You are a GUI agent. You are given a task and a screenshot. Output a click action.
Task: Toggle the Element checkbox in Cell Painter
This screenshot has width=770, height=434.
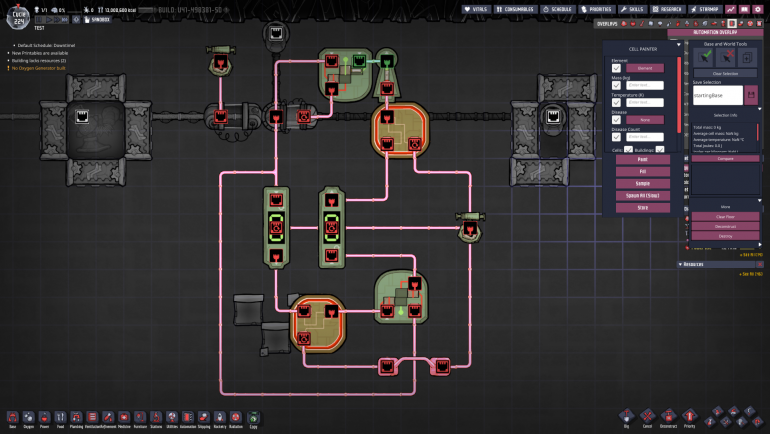coord(616,68)
